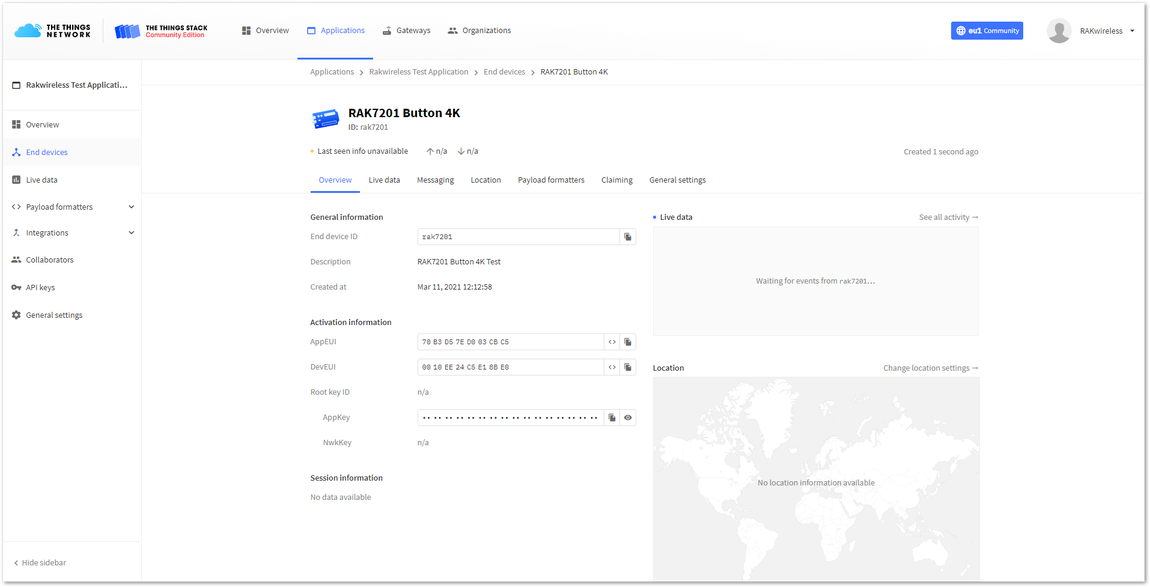Open API keys in the sidebar
This screenshot has height=587, width=1150.
click(x=71, y=288)
